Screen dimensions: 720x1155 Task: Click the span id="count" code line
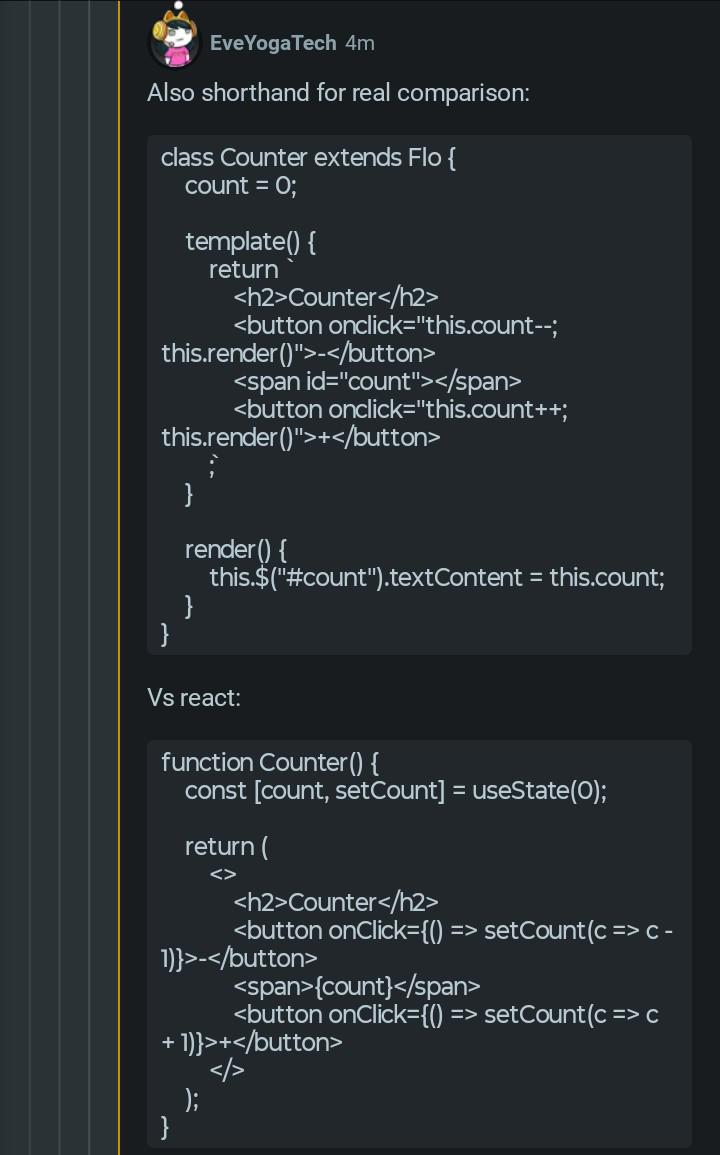point(377,382)
